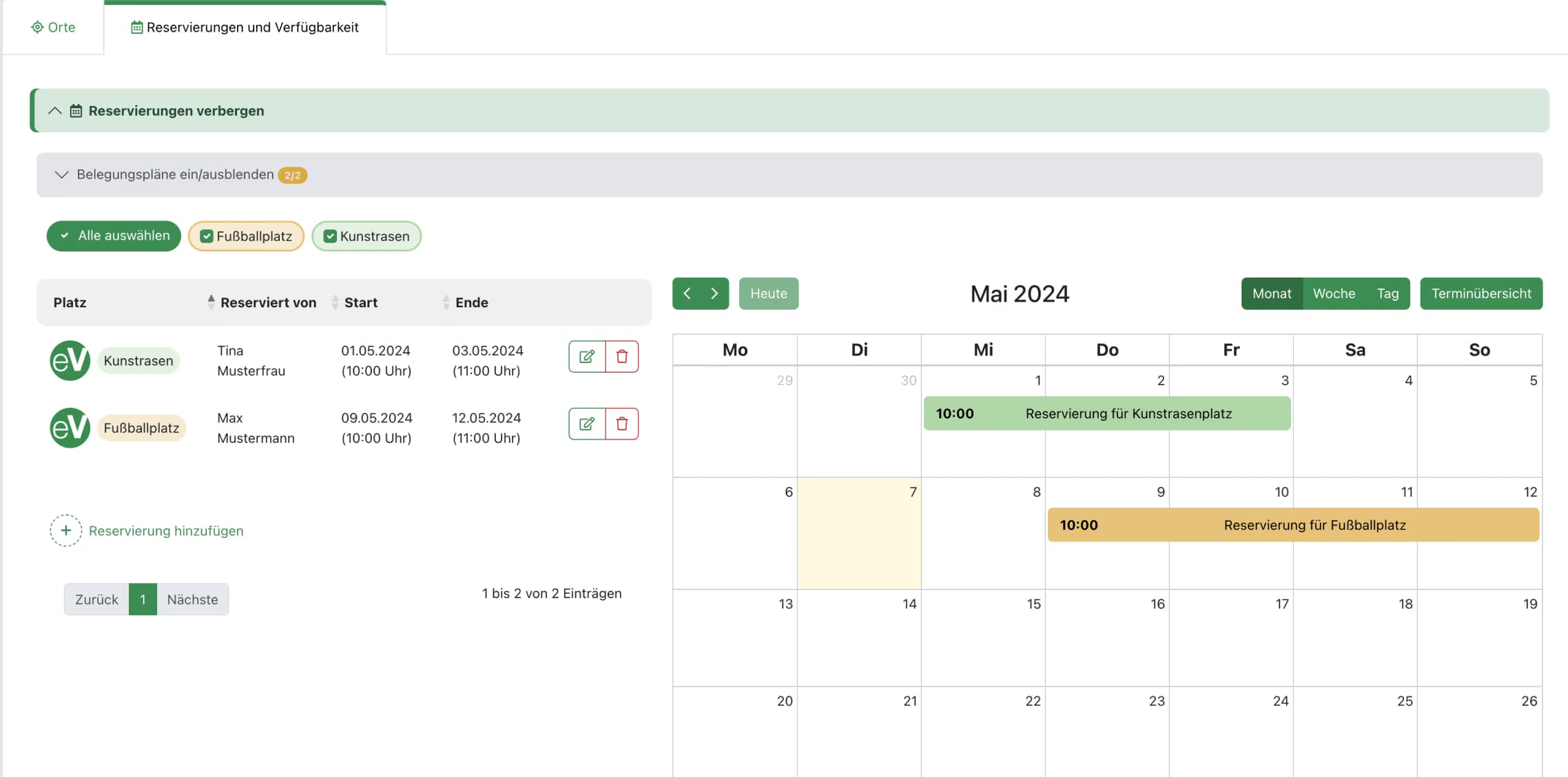The image size is (1568, 777).
Task: Switch calendar to Tag view
Action: click(x=1388, y=293)
